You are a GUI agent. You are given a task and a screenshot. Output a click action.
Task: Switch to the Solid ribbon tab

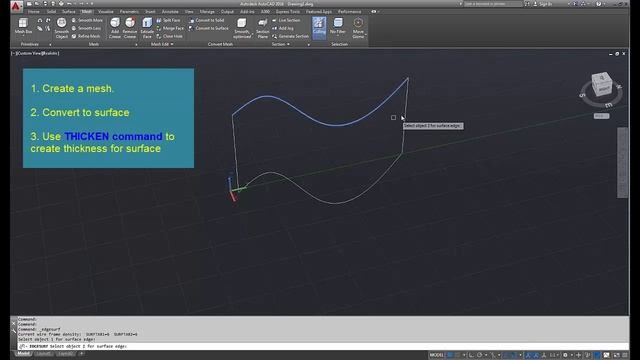51,11
